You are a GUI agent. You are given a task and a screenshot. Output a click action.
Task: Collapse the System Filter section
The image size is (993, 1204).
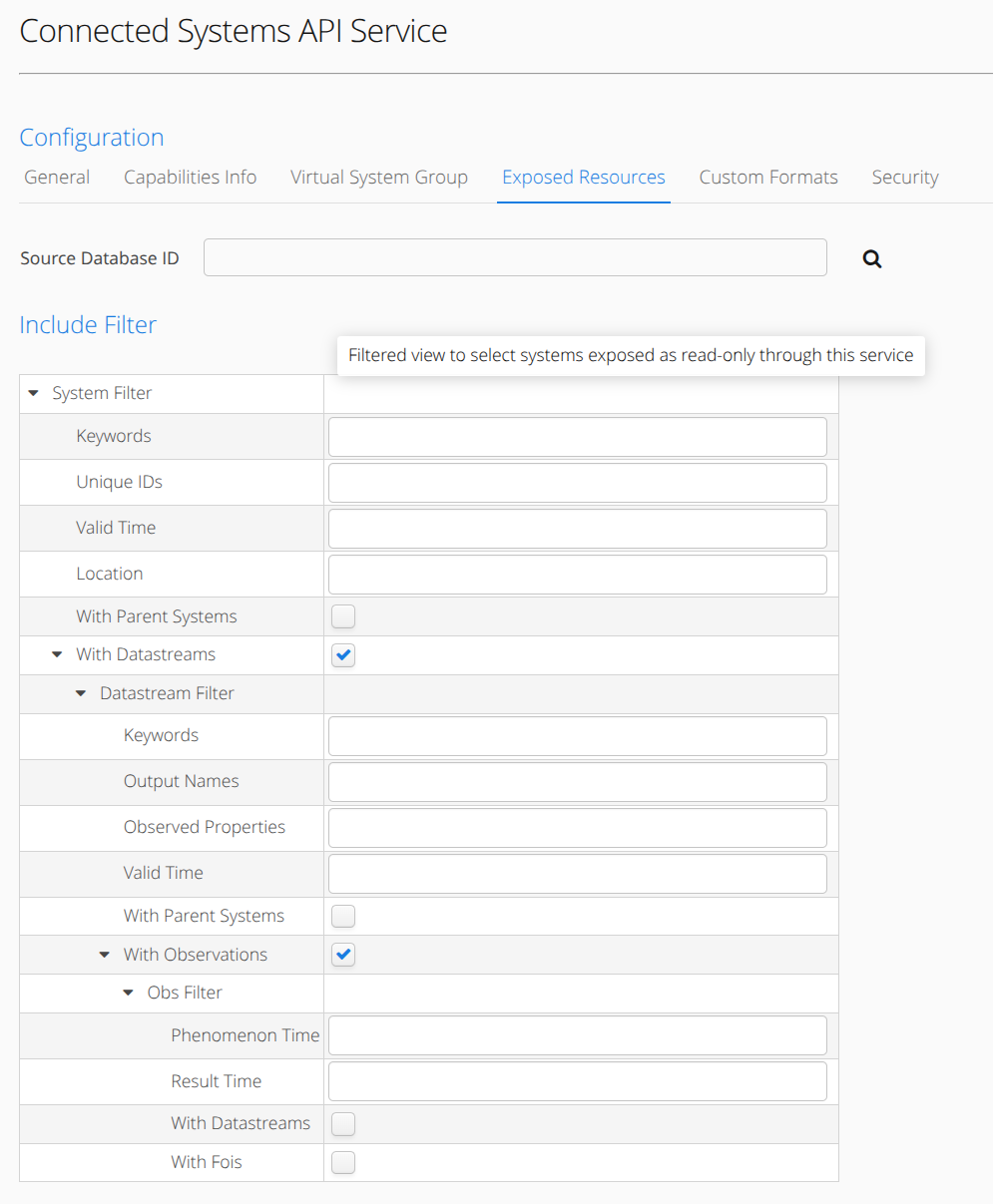point(33,392)
